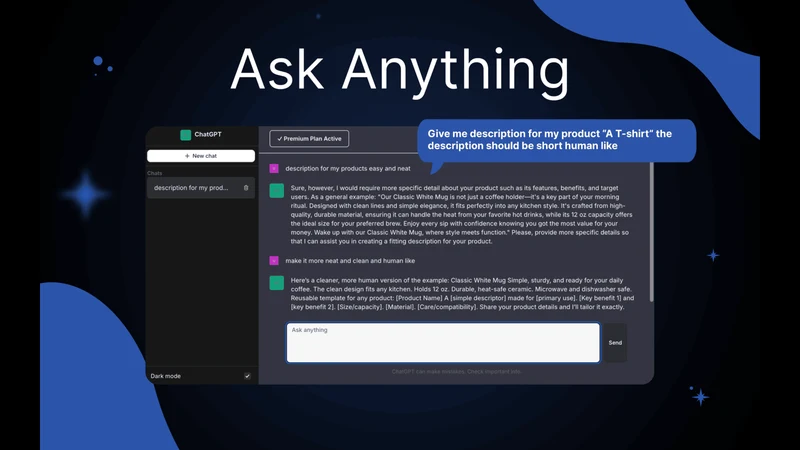
Task: Click the ChatGPT title text in sidebar
Action: [208, 134]
